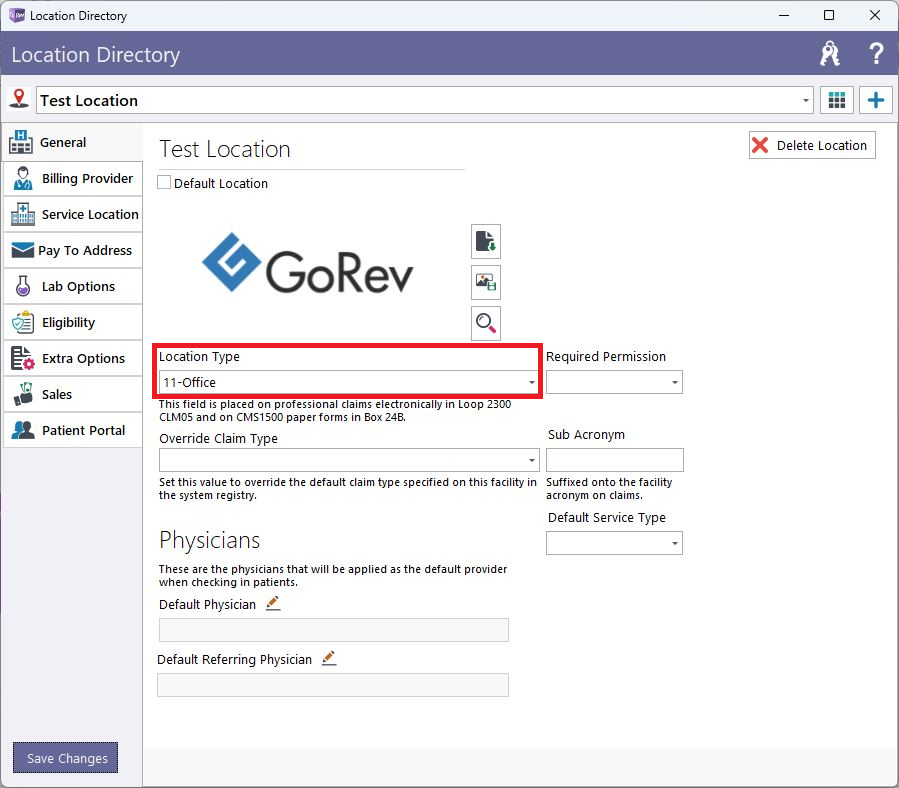899x788 pixels.
Task: Expand the Test Location selector dropdown
Action: (806, 101)
